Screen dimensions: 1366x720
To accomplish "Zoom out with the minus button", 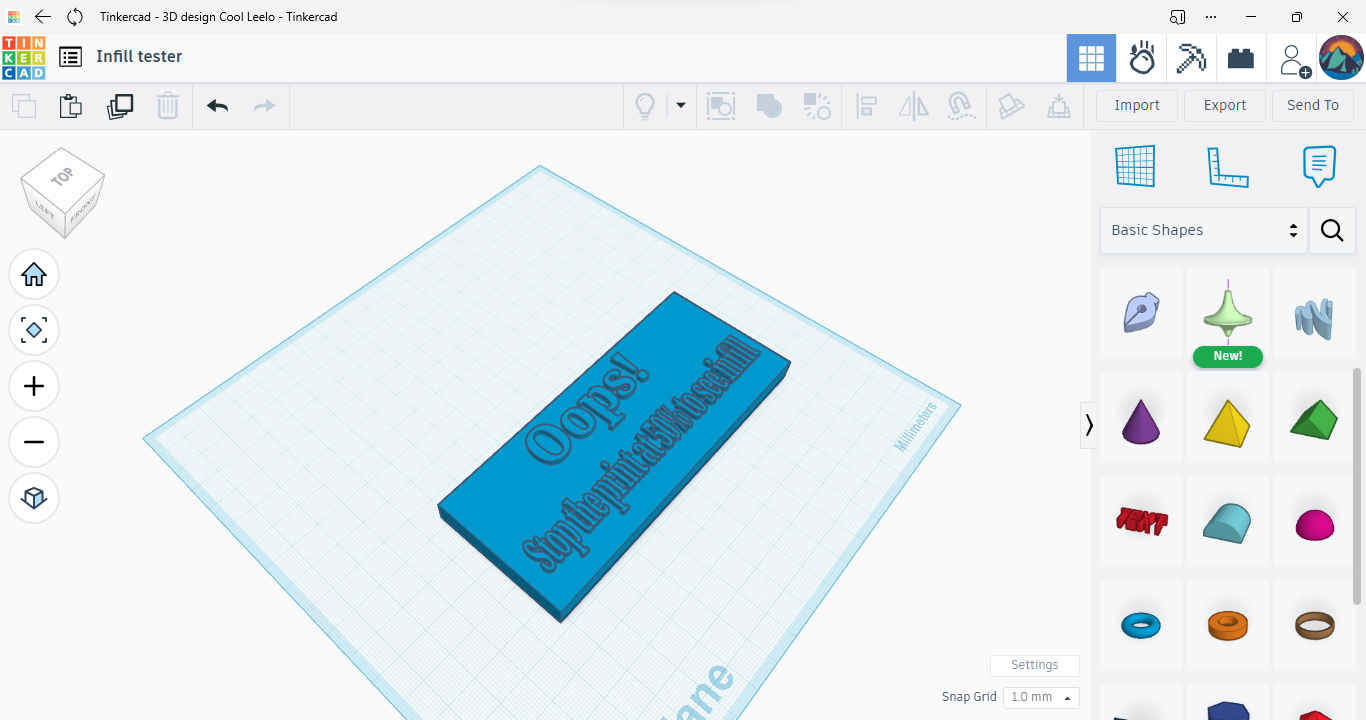I will click(34, 442).
